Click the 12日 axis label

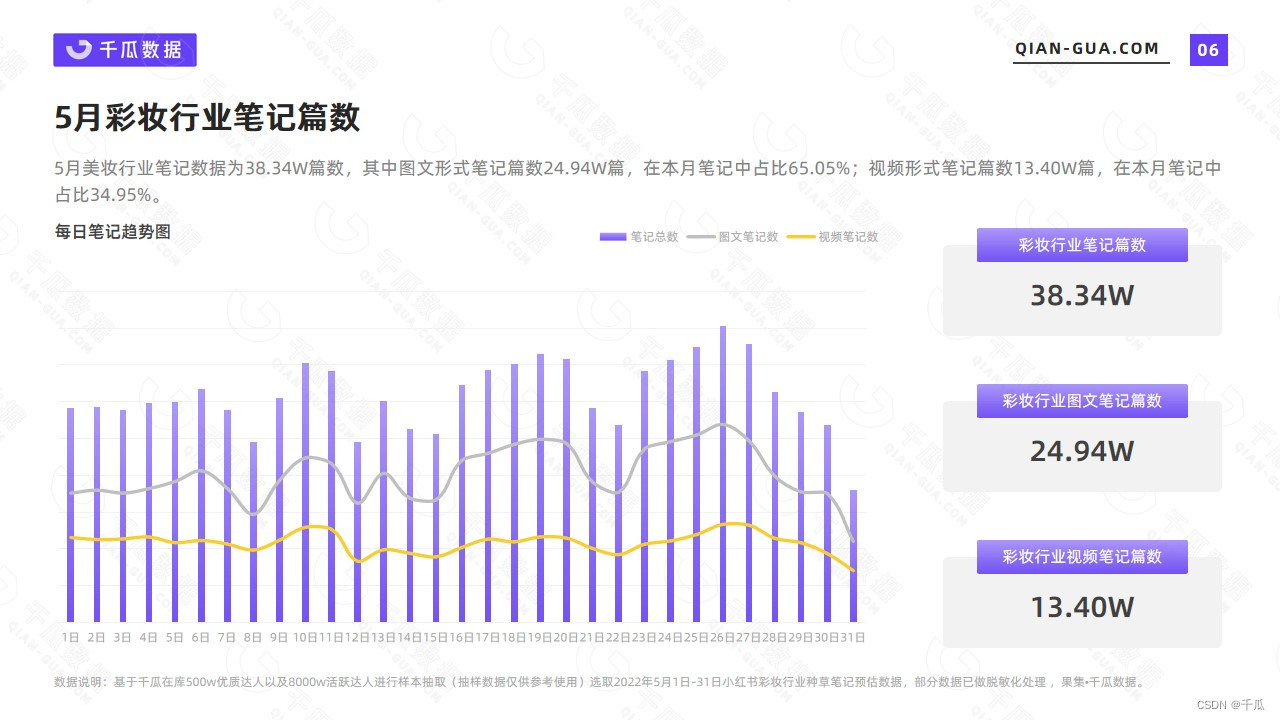tap(357, 637)
